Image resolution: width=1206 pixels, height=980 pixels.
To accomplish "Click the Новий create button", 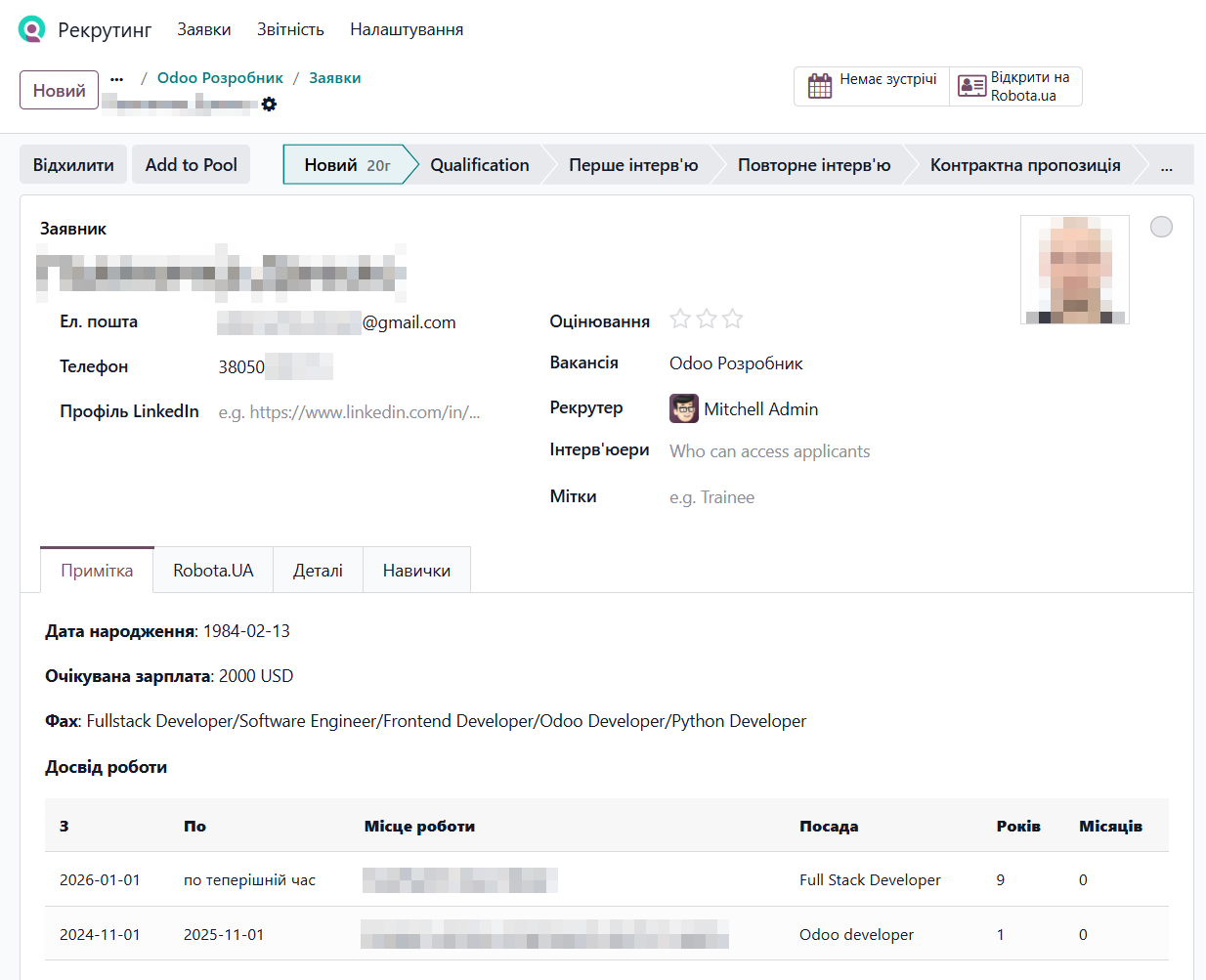I will [60, 90].
